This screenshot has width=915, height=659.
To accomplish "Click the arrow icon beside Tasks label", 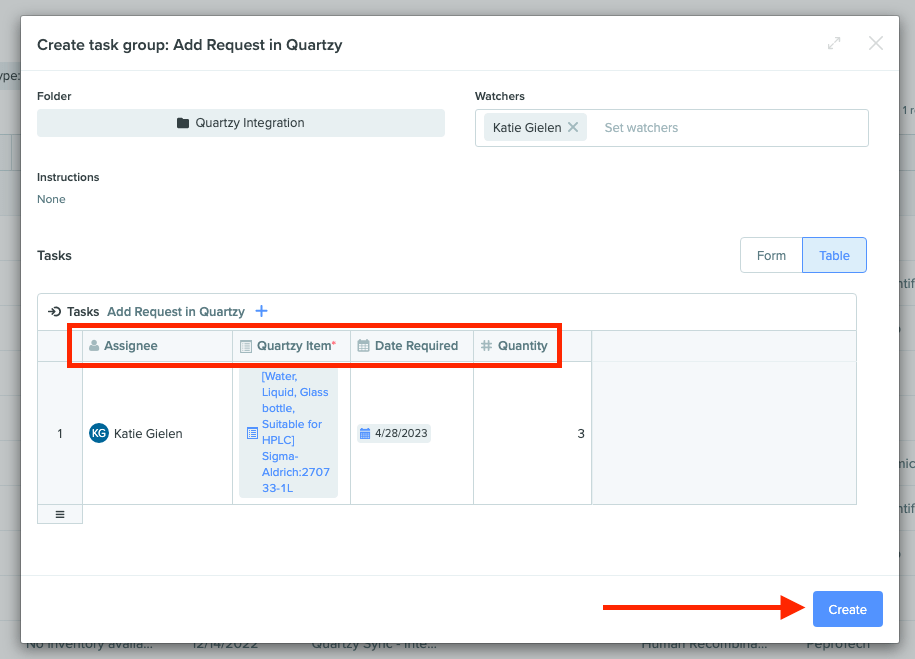I will tap(54, 311).
